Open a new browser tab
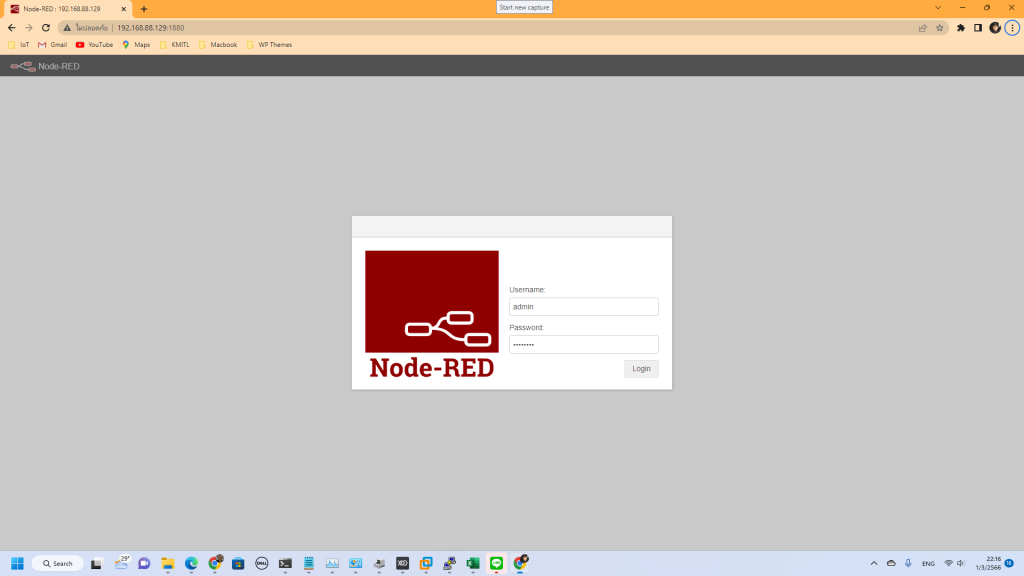This screenshot has width=1024, height=576. coord(143,8)
